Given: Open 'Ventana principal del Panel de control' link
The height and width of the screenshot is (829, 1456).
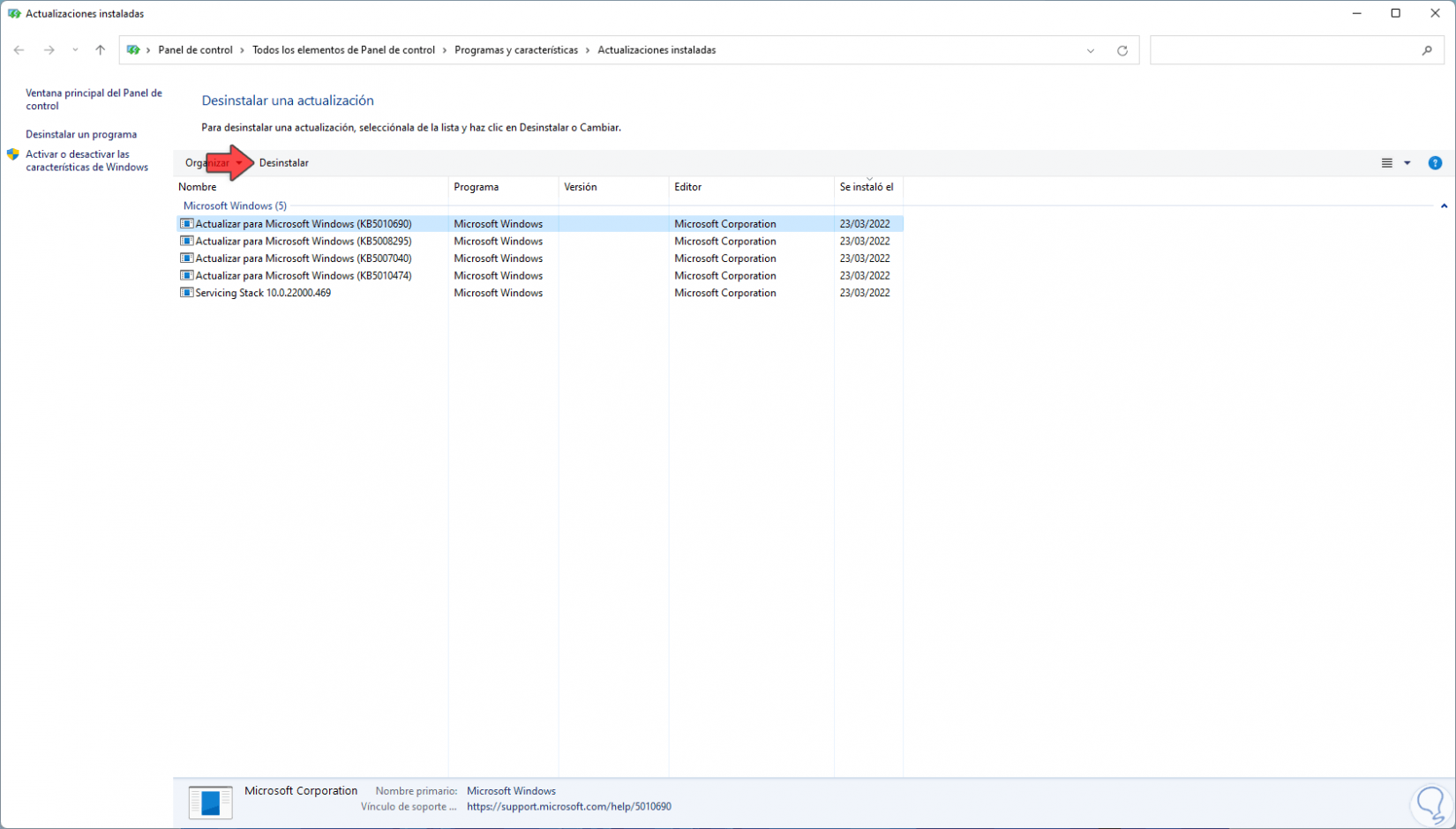Looking at the screenshot, I should [x=94, y=99].
